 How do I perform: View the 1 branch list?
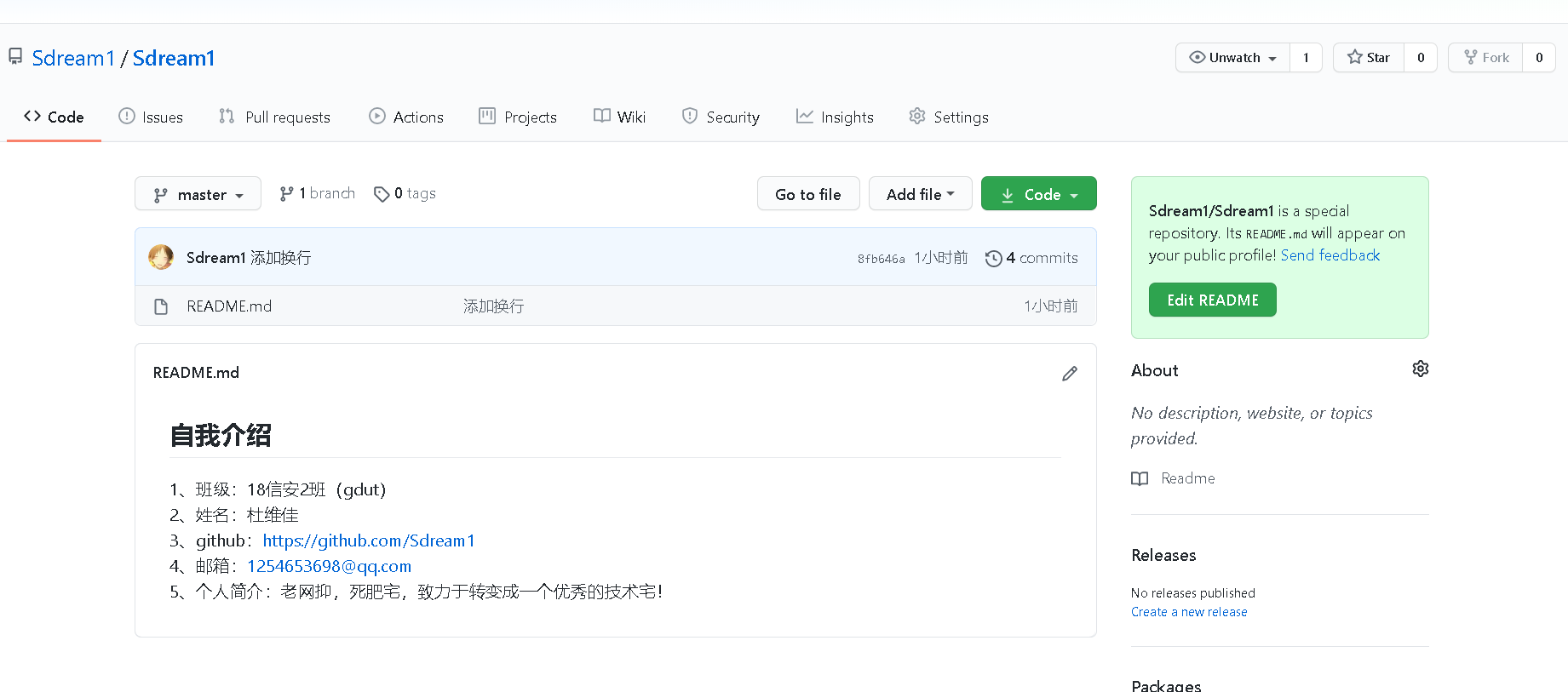coord(317,194)
